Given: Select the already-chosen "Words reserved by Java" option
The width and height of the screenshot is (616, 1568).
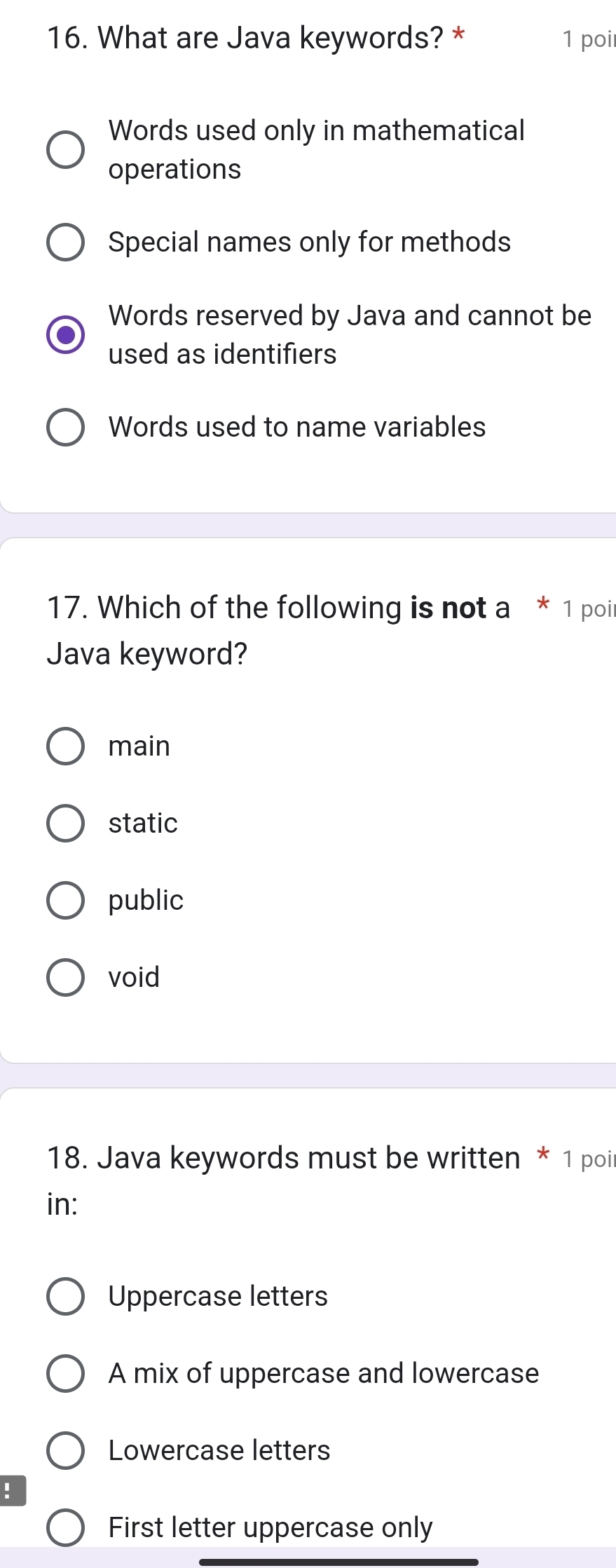Looking at the screenshot, I should [x=65, y=334].
